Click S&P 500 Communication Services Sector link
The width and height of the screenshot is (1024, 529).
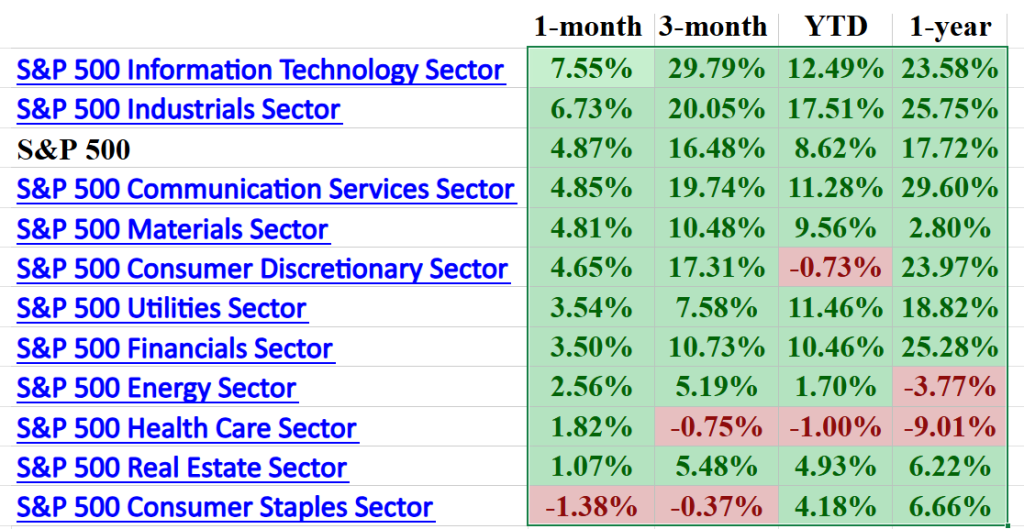tap(266, 189)
